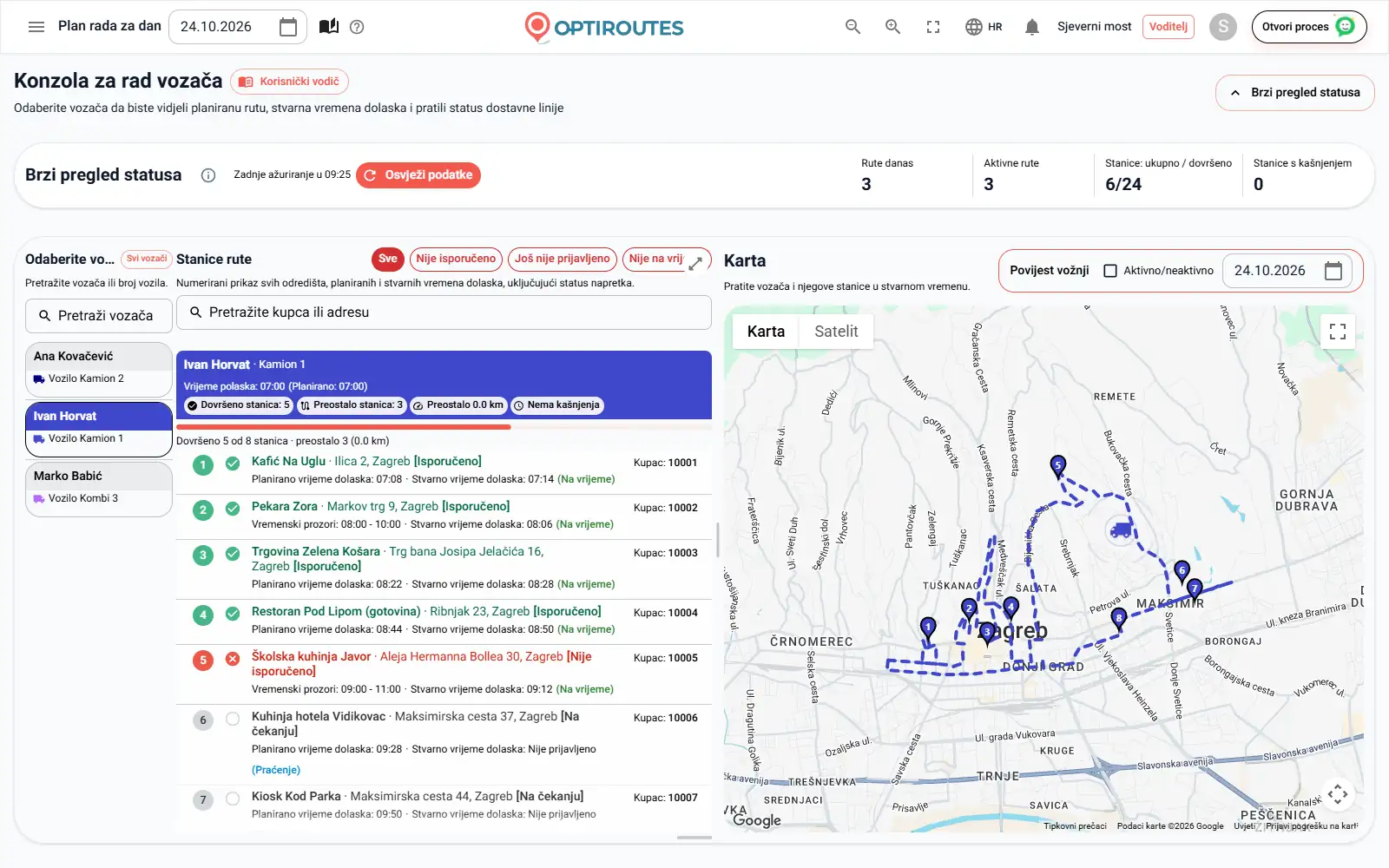1389x868 pixels.
Task: Select the Sve filter tab
Action: pyautogui.click(x=388, y=259)
